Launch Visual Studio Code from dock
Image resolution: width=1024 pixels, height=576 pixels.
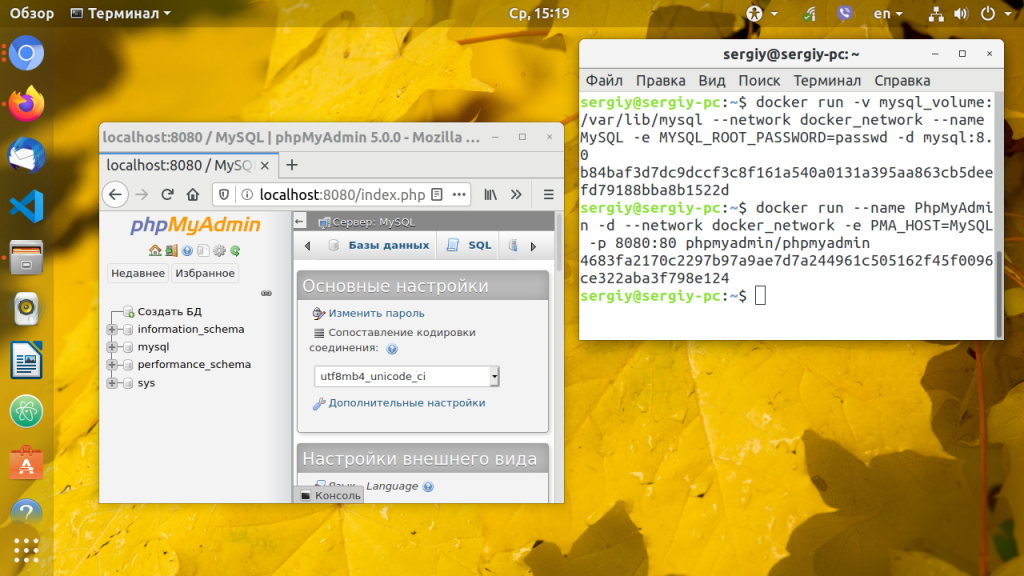pyautogui.click(x=26, y=206)
